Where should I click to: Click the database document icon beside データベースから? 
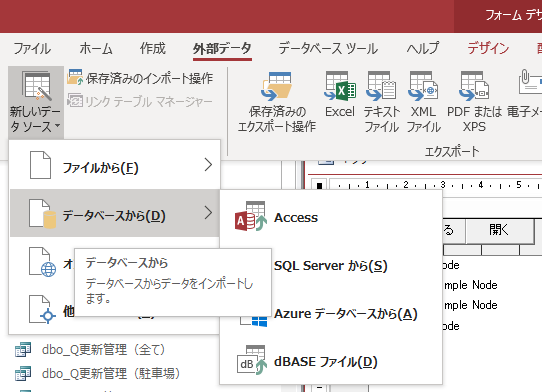(42, 214)
